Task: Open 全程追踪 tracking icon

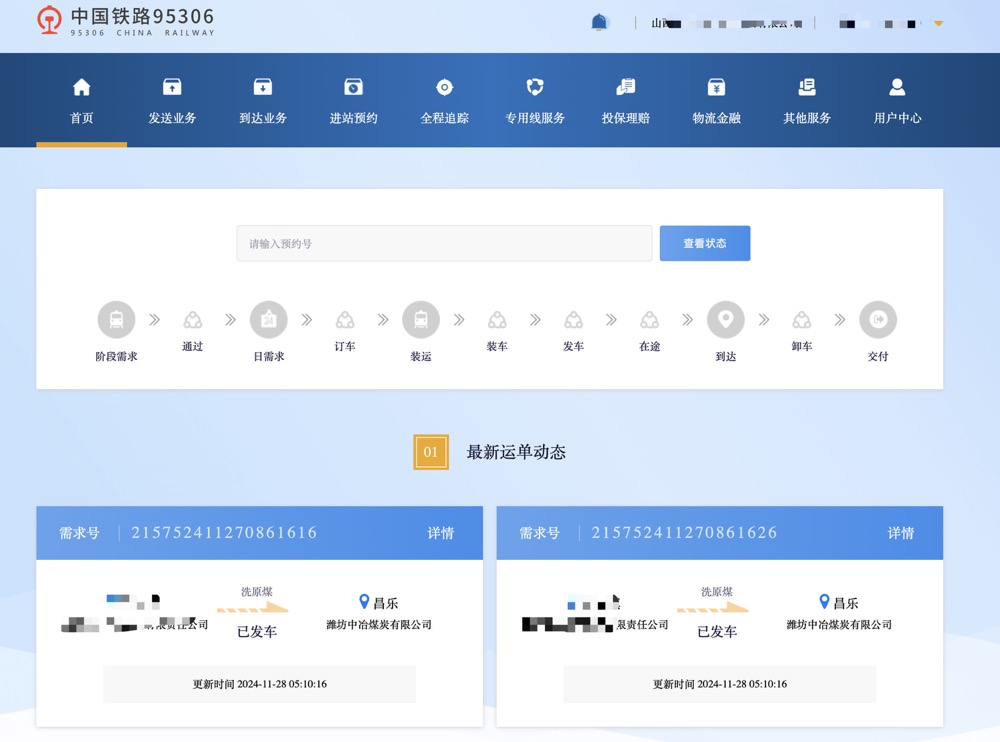Action: tap(444, 88)
